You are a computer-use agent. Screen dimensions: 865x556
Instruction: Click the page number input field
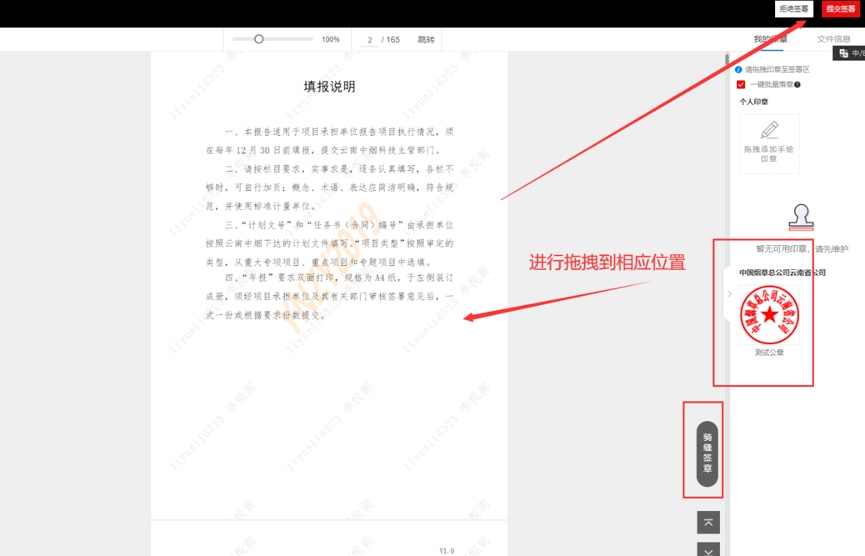(x=370, y=40)
